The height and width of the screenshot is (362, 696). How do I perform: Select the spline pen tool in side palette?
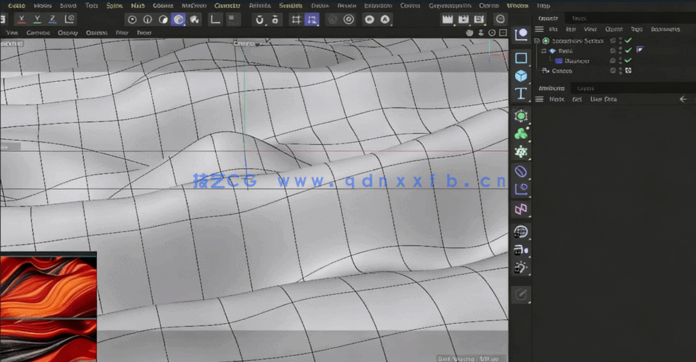[x=521, y=34]
